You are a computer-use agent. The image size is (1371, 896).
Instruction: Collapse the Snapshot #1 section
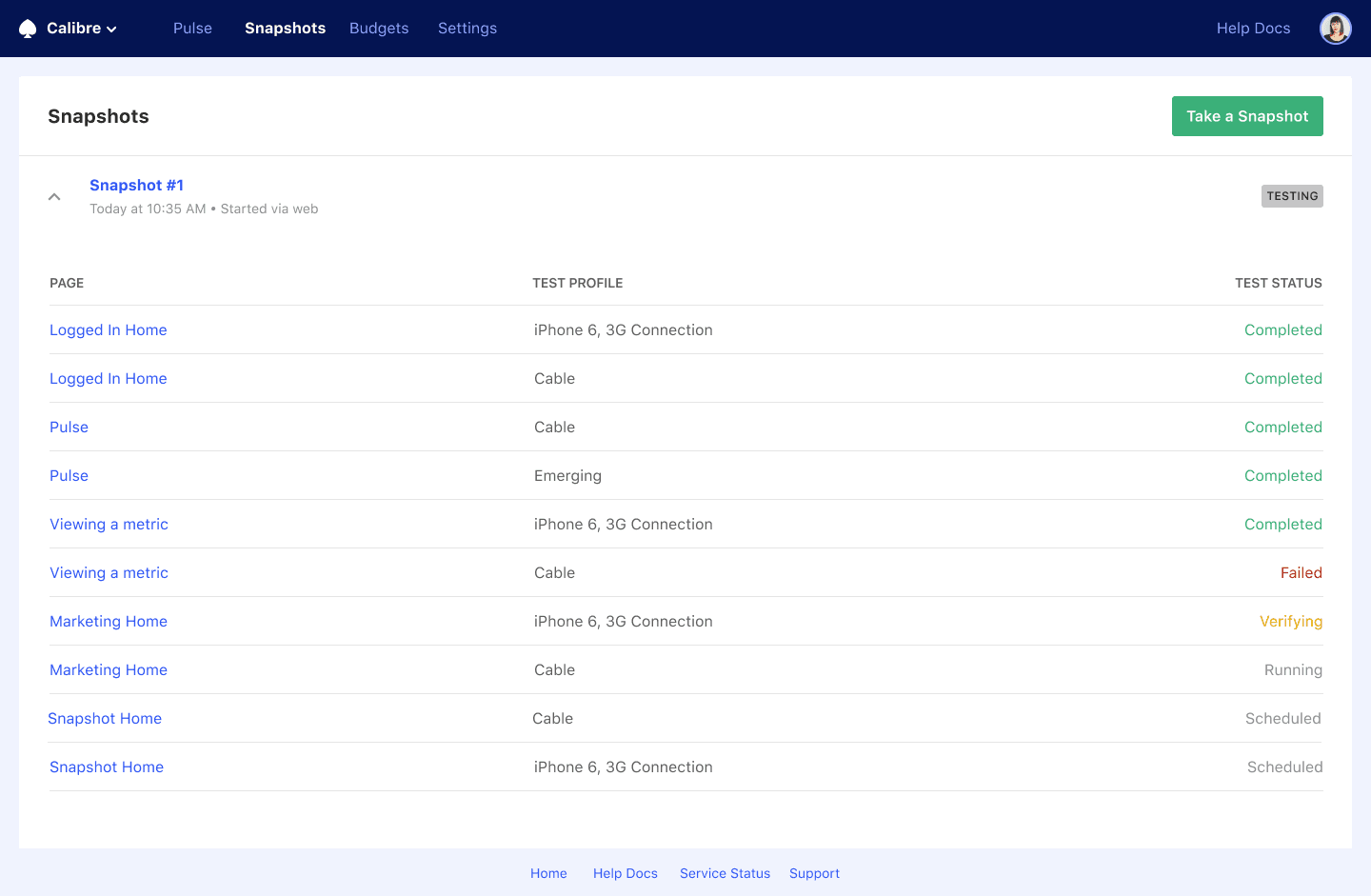(54, 196)
